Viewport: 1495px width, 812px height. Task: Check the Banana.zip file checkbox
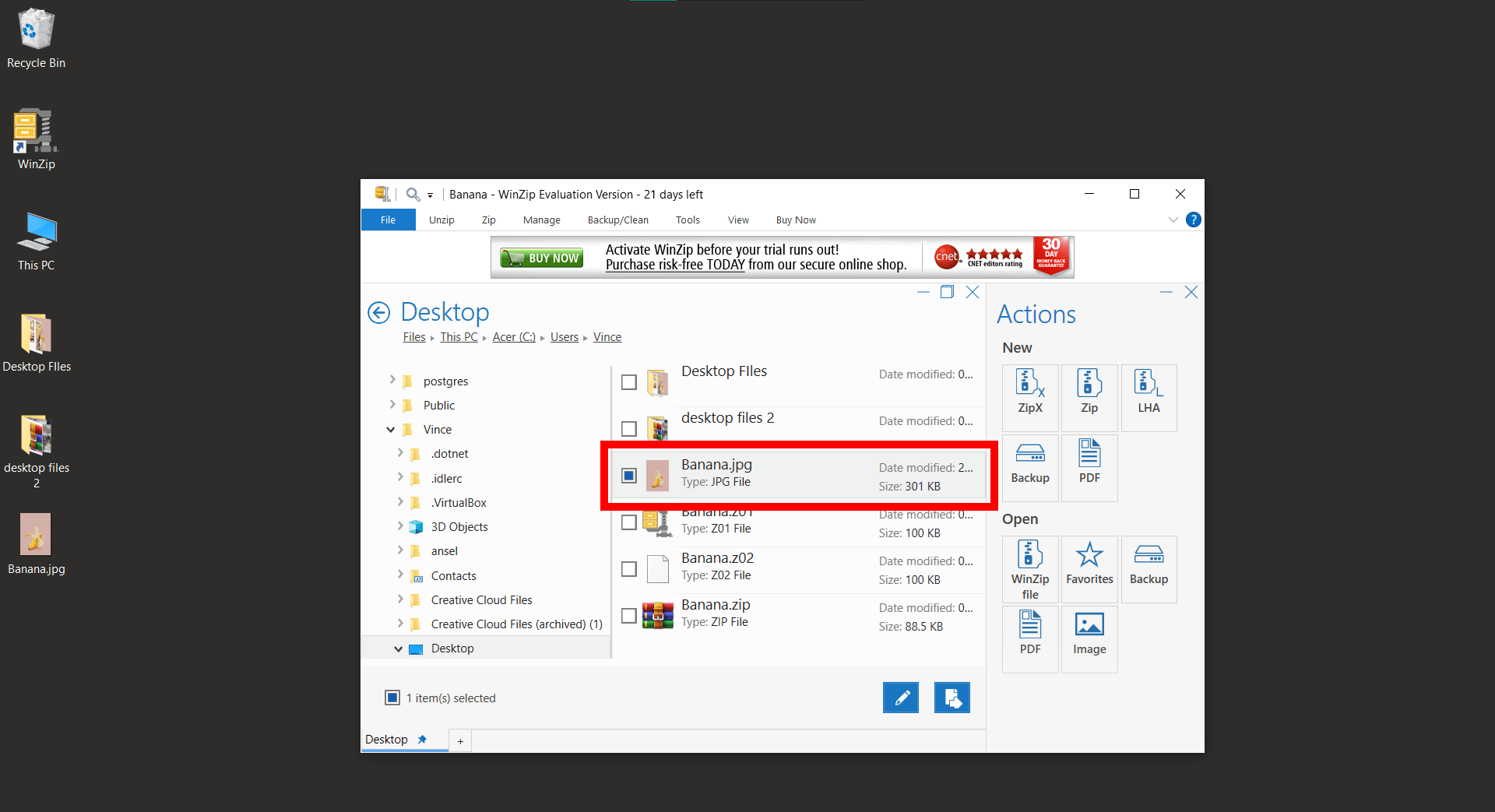(628, 616)
